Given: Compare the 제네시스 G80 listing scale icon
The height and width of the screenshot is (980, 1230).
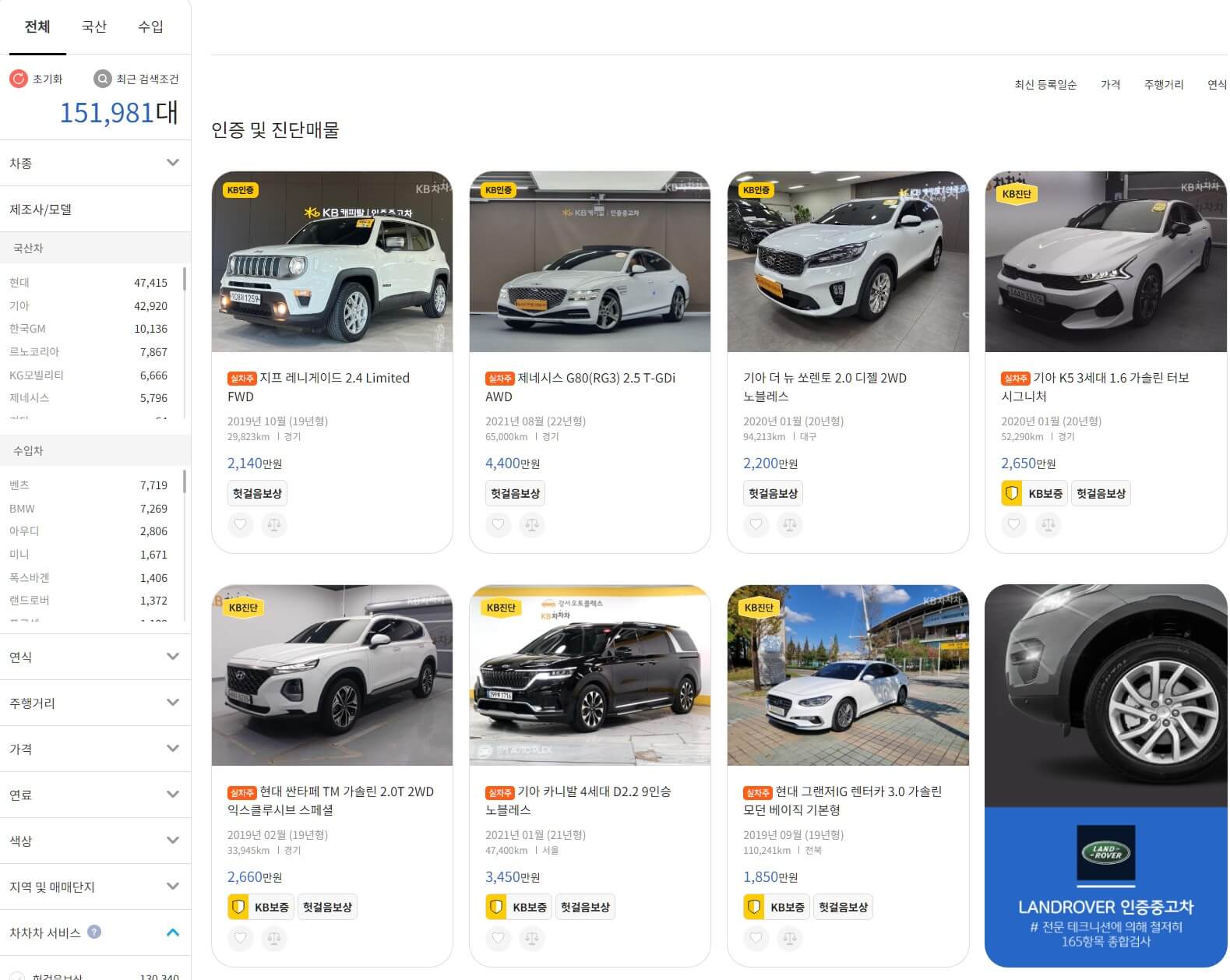Looking at the screenshot, I should click(532, 524).
